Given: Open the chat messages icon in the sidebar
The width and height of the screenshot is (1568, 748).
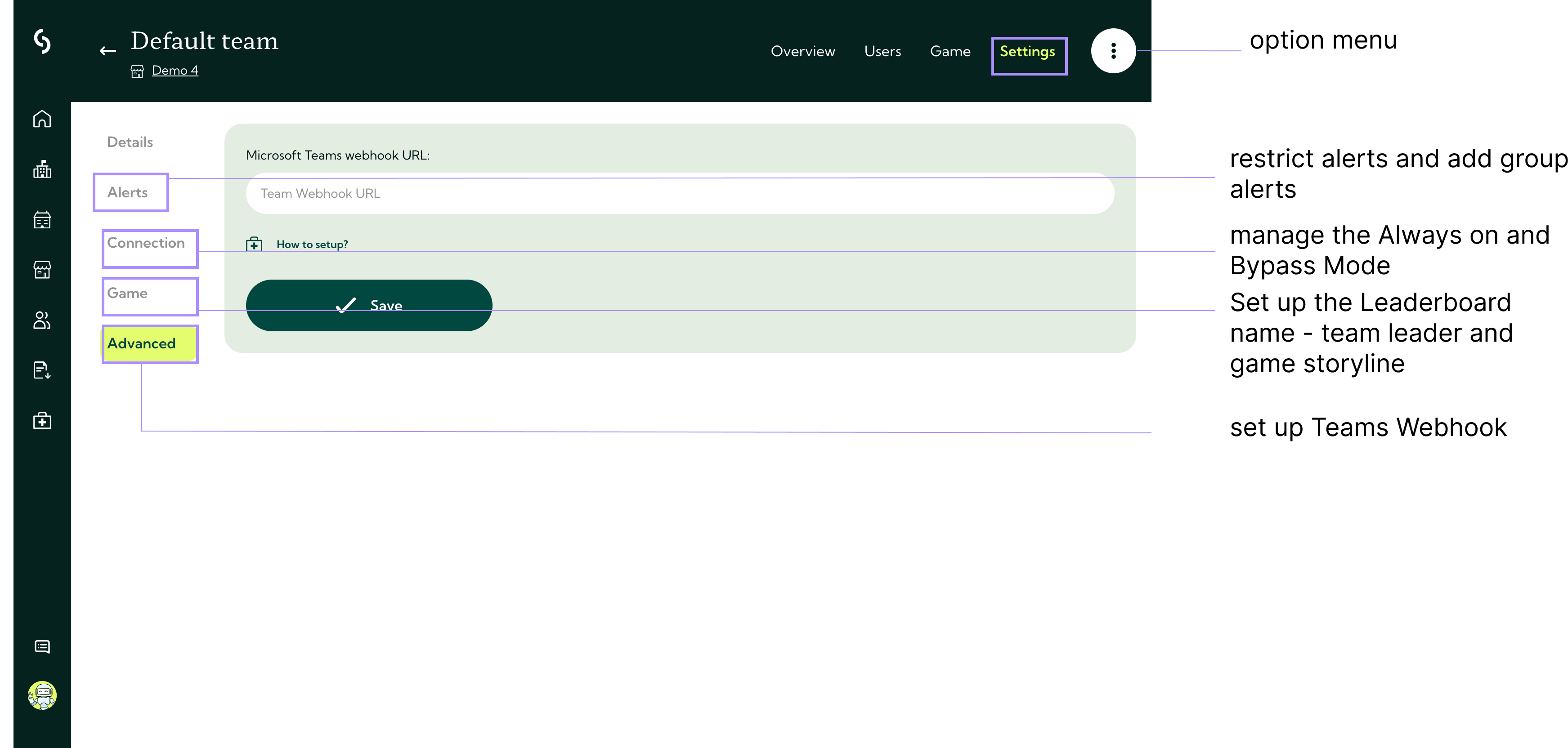Looking at the screenshot, I should tap(42, 646).
